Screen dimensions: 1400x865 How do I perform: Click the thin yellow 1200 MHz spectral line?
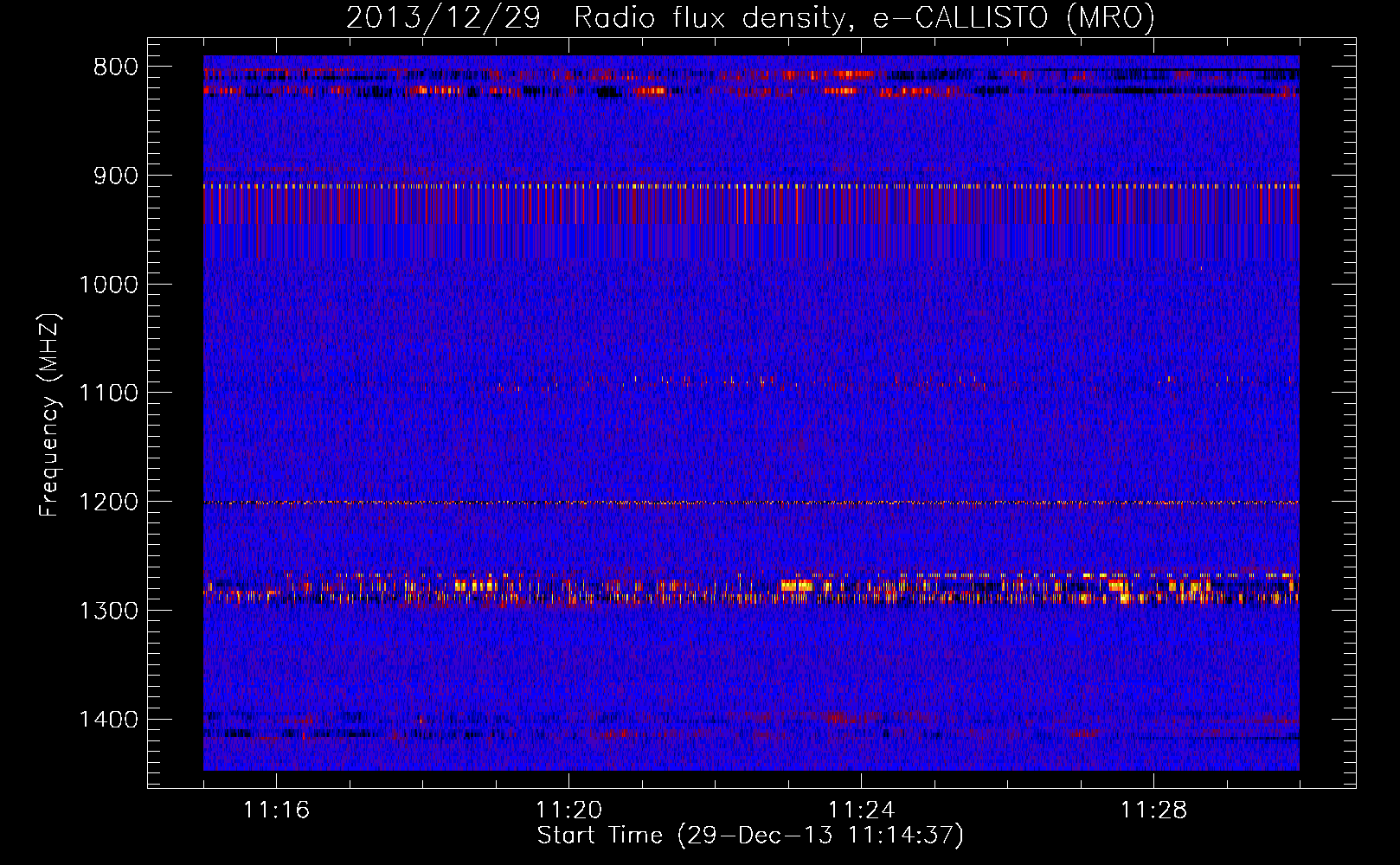751,503
